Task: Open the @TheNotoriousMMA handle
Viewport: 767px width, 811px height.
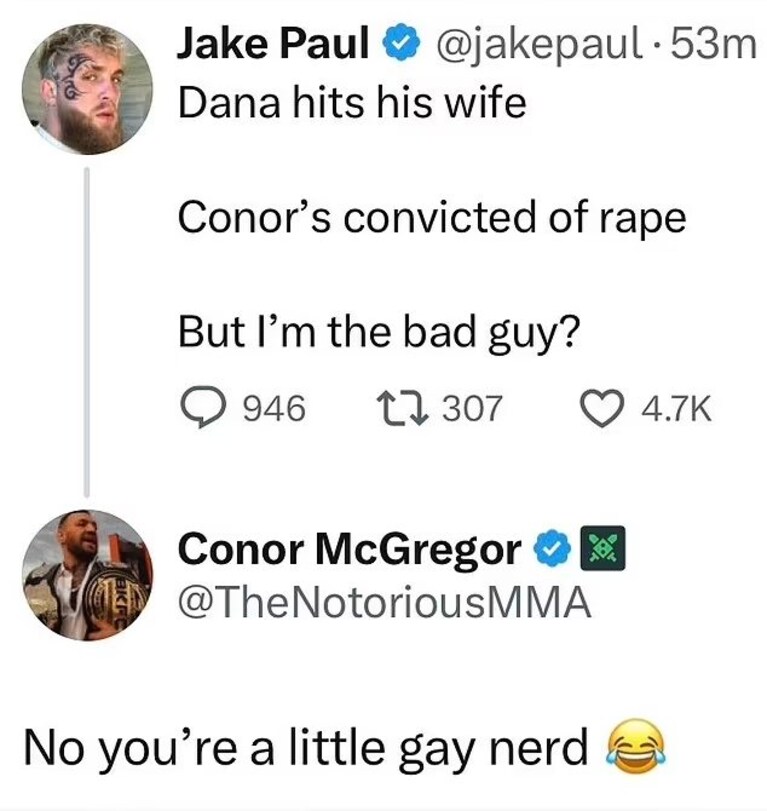Action: 384,603
